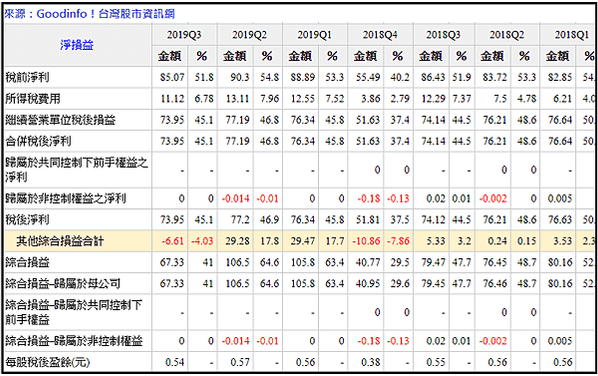This screenshot has height=376, width=598.
Task: Click the 綜合損益-歸屬於共同控制下前手權益 row label
Action: (74, 312)
